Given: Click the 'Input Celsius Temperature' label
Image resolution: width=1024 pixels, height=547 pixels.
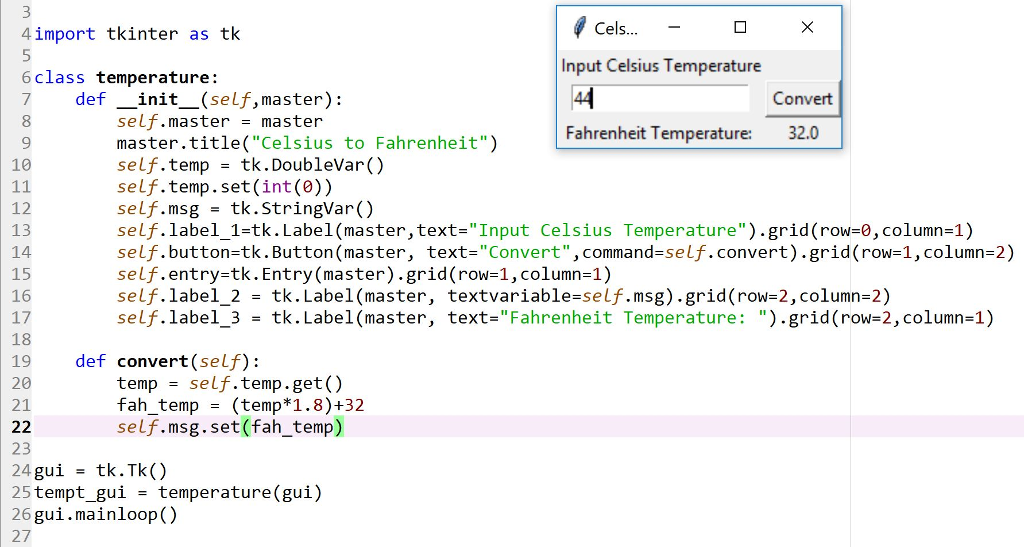Looking at the screenshot, I should click(x=661, y=66).
